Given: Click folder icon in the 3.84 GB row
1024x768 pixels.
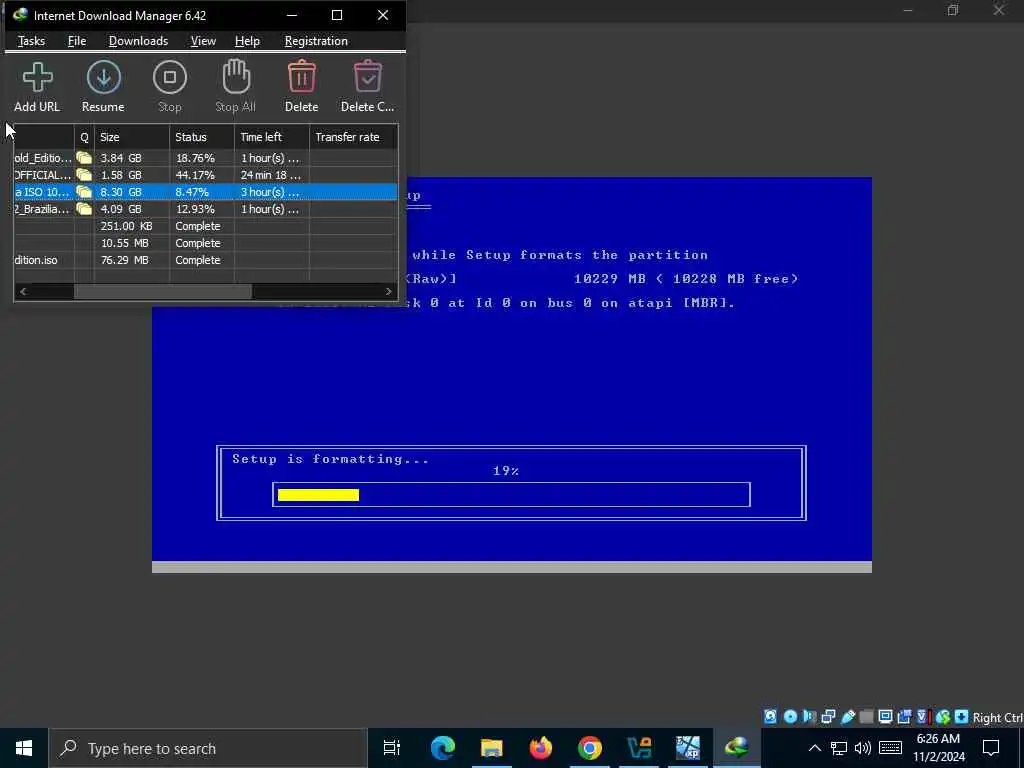Looking at the screenshot, I should click(x=84, y=157).
